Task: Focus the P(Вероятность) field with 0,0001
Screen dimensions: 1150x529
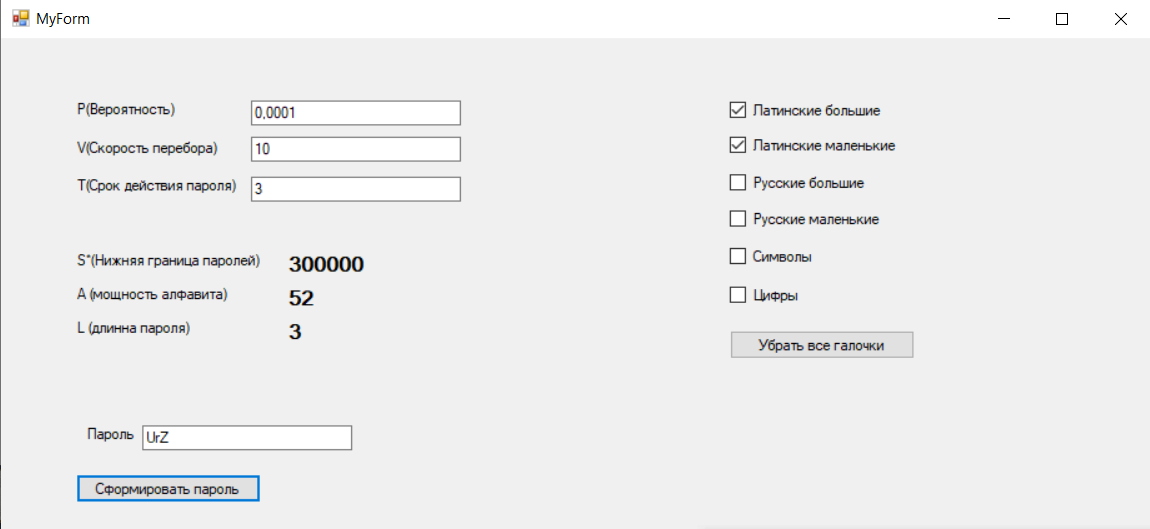Action: click(356, 113)
